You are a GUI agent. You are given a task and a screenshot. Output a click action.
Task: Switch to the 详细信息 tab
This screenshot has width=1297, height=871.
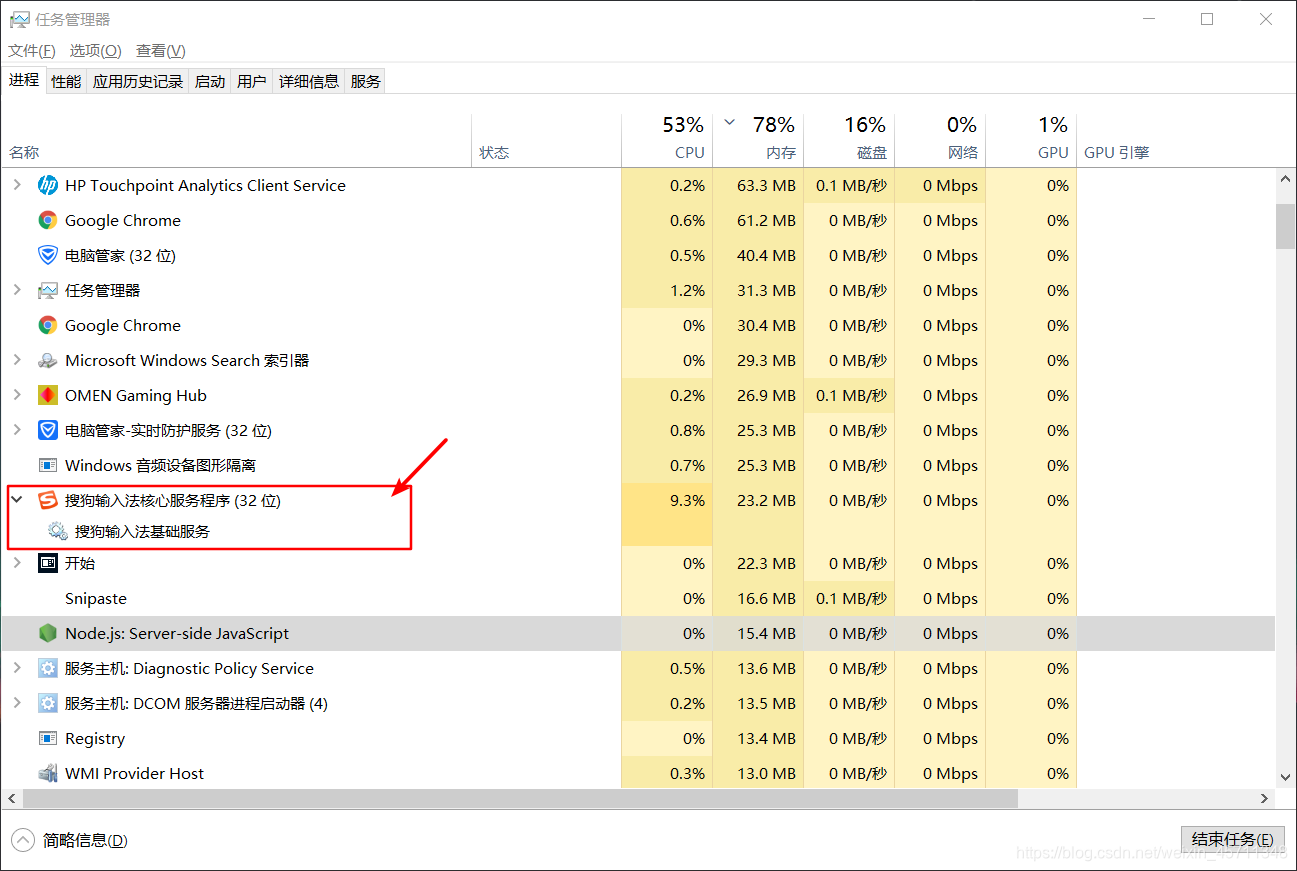click(309, 81)
